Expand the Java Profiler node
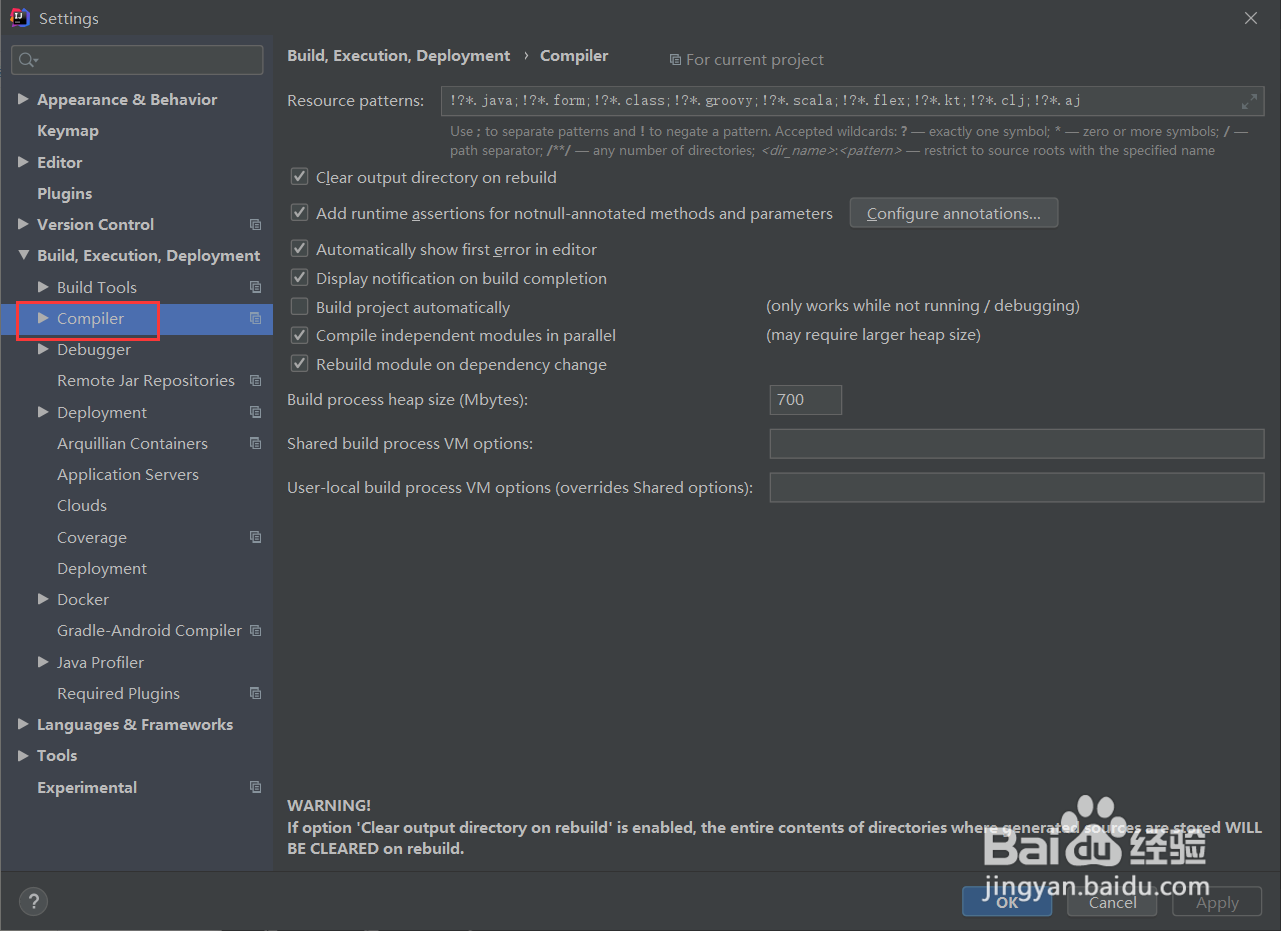Image resolution: width=1281 pixels, height=931 pixels. coord(43,662)
